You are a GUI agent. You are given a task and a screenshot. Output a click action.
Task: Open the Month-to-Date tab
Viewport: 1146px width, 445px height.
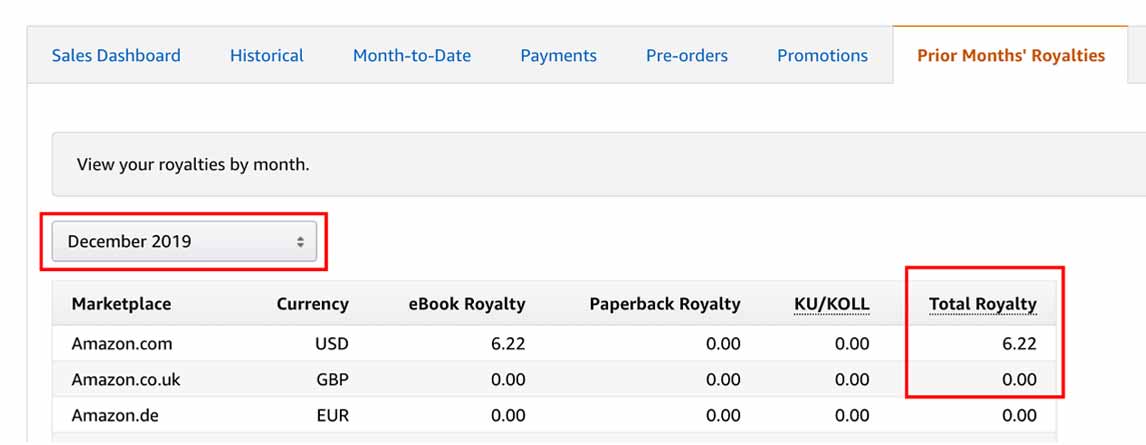point(412,56)
